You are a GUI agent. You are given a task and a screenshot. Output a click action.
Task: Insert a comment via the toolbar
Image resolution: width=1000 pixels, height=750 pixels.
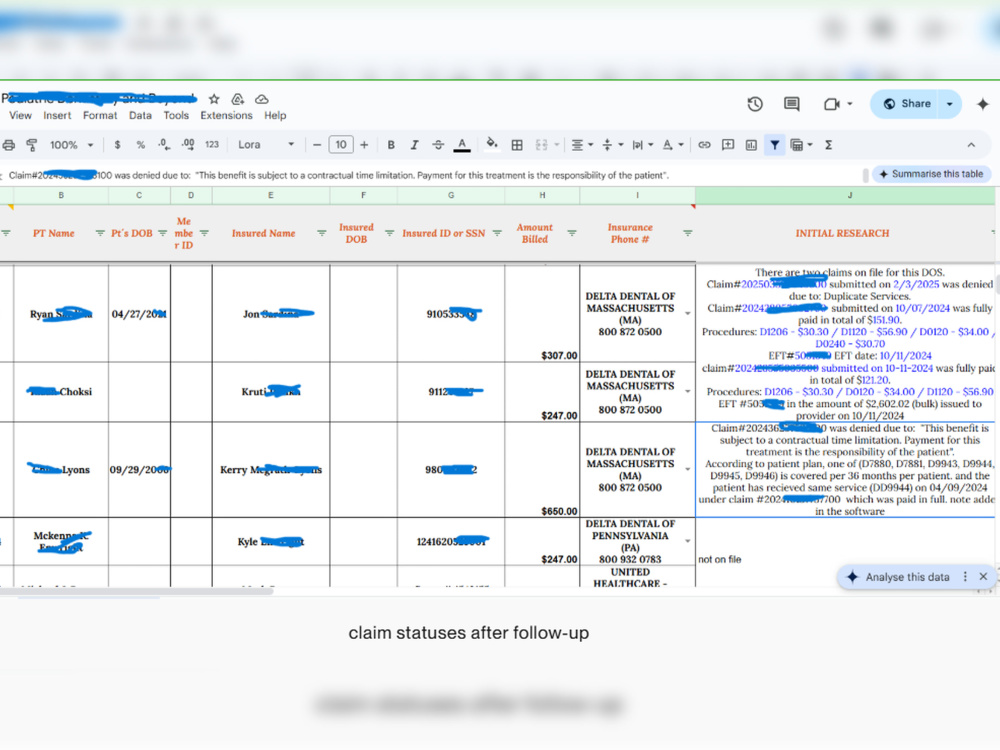click(x=728, y=145)
